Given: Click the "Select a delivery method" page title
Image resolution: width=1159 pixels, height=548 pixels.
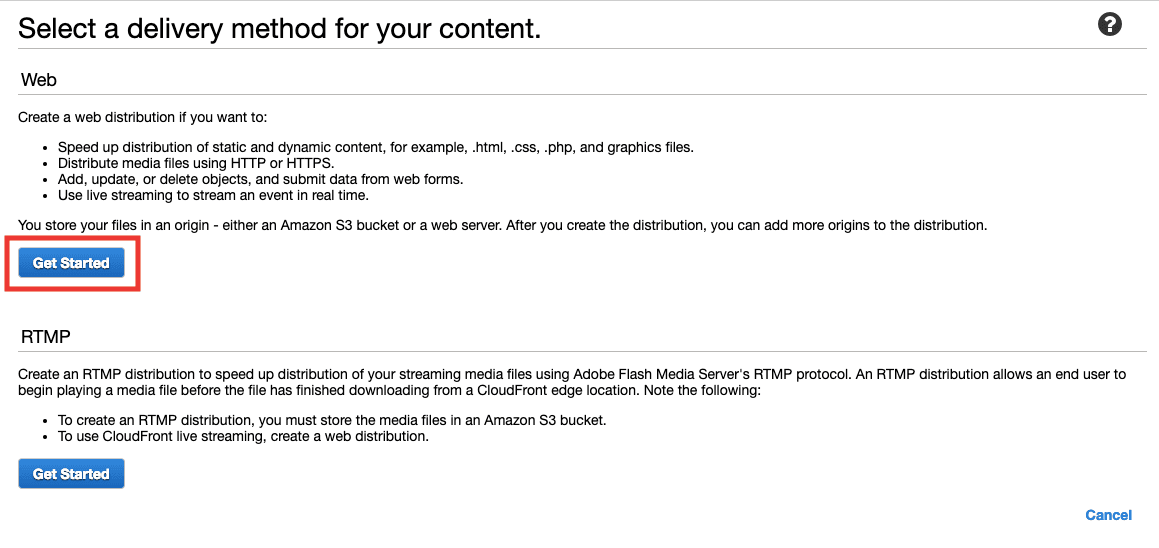Looking at the screenshot, I should 279,28.
